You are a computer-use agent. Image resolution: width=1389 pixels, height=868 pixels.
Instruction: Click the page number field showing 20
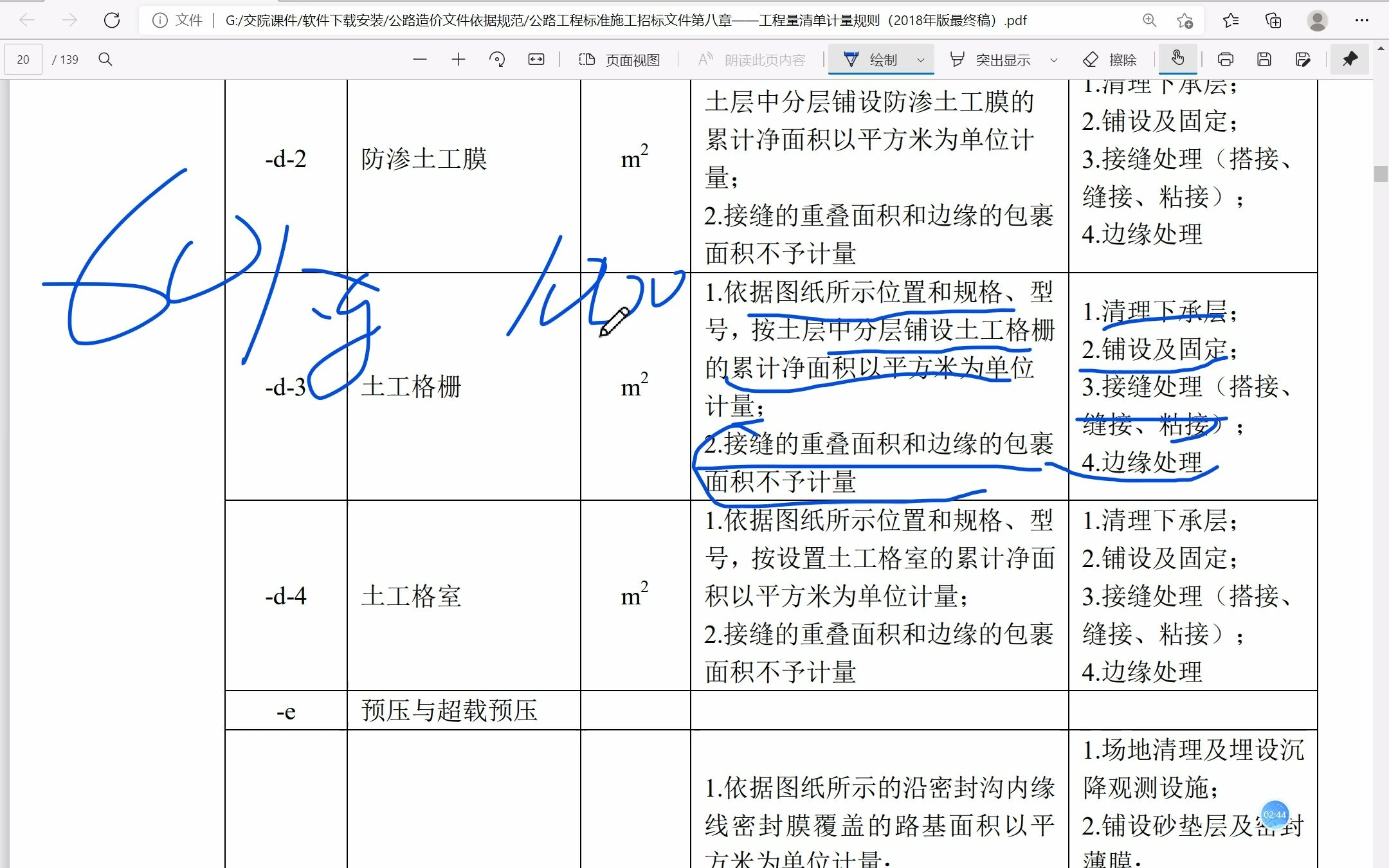23,60
